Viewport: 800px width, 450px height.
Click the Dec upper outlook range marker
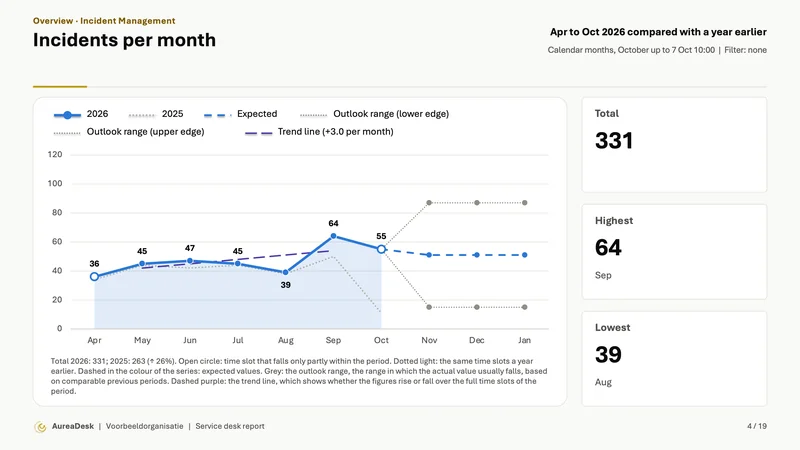pyautogui.click(x=477, y=203)
